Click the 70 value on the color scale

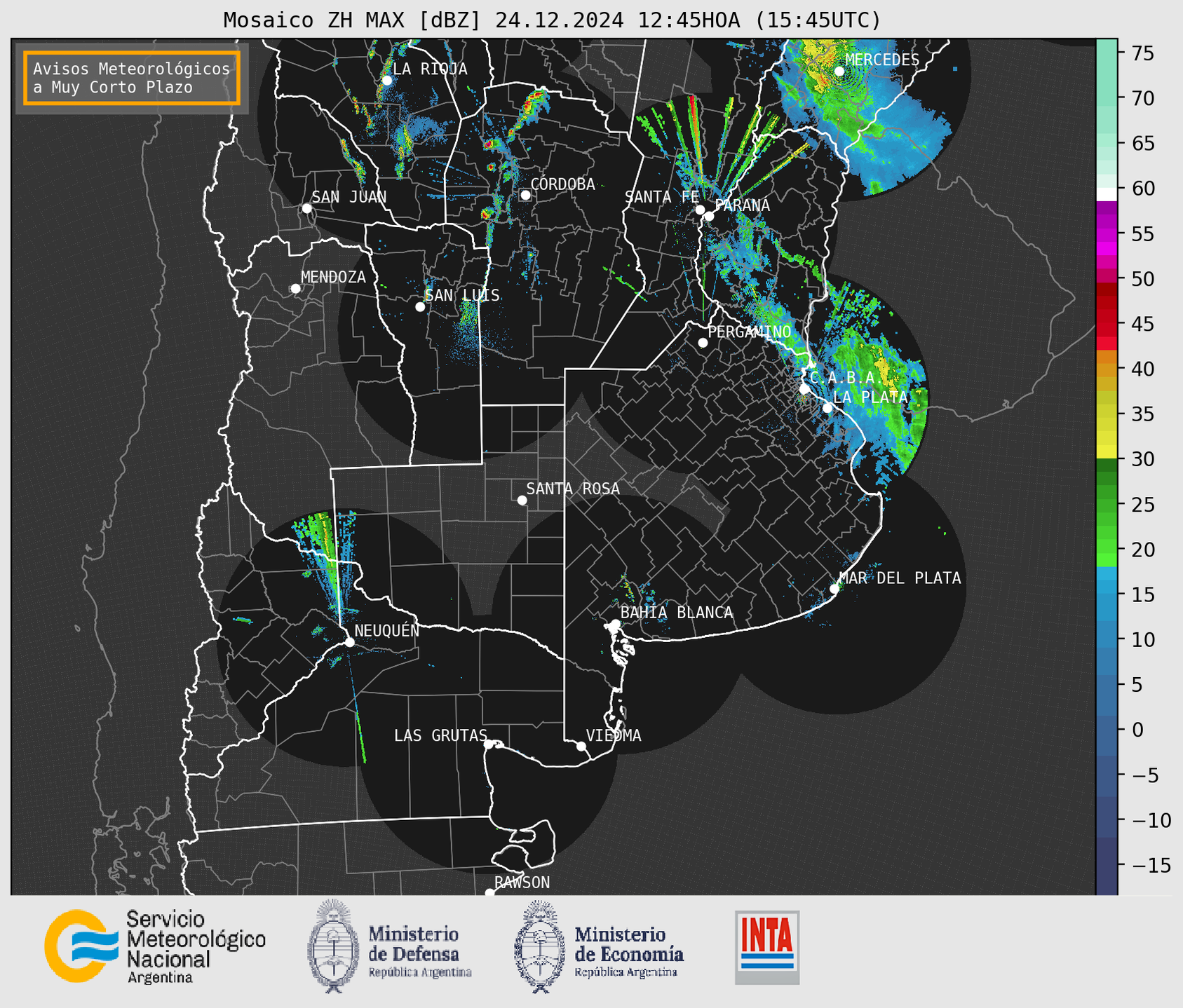[x=1144, y=98]
